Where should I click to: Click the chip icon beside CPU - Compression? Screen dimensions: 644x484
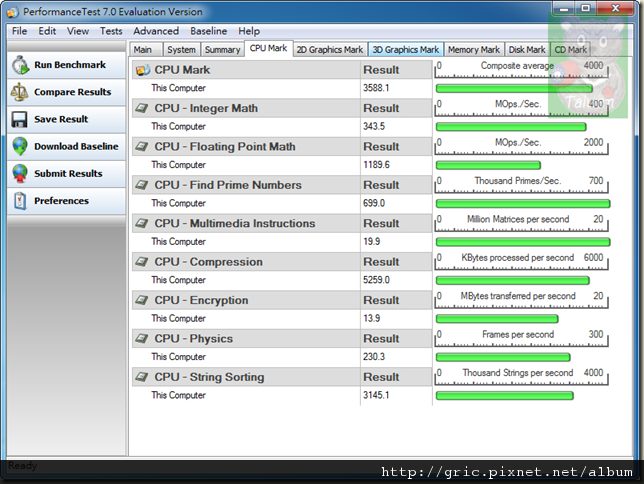142,262
